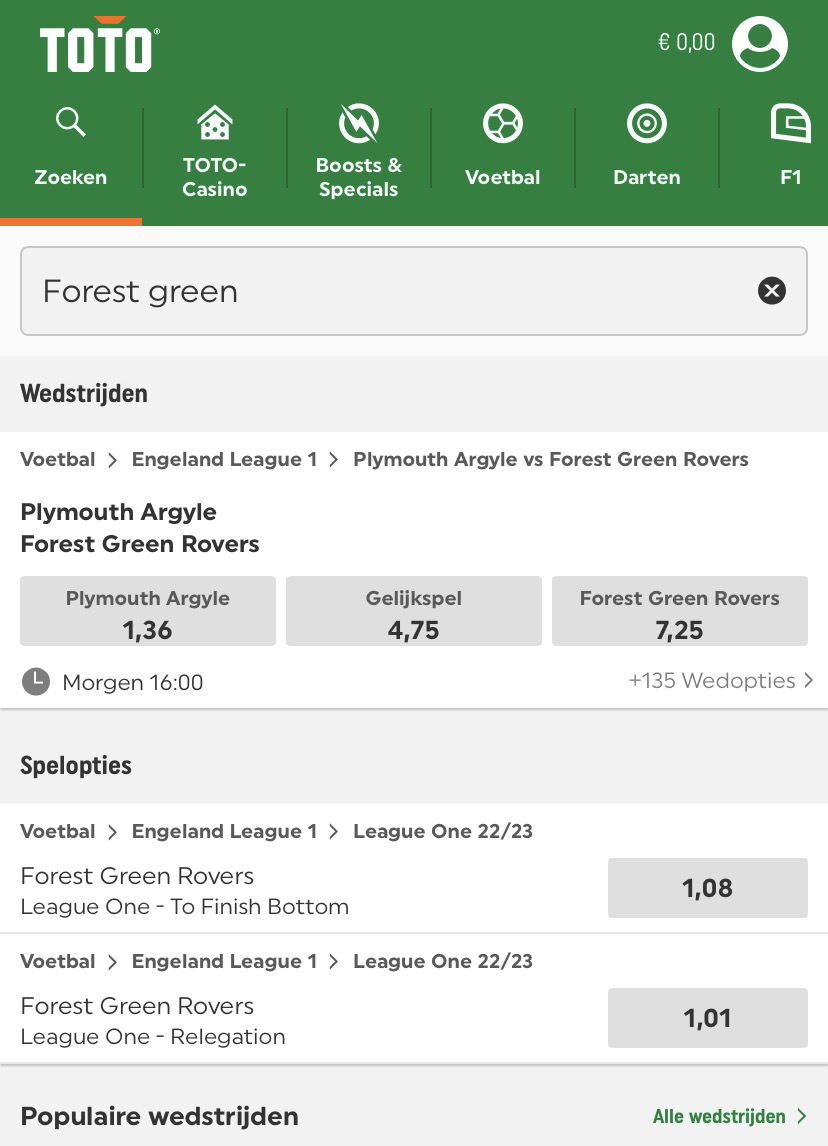Screen dimensions: 828x1146
Task: Open Plymouth Argyle vs Forest Green Rovers breadcrumb
Action: [x=550, y=460]
